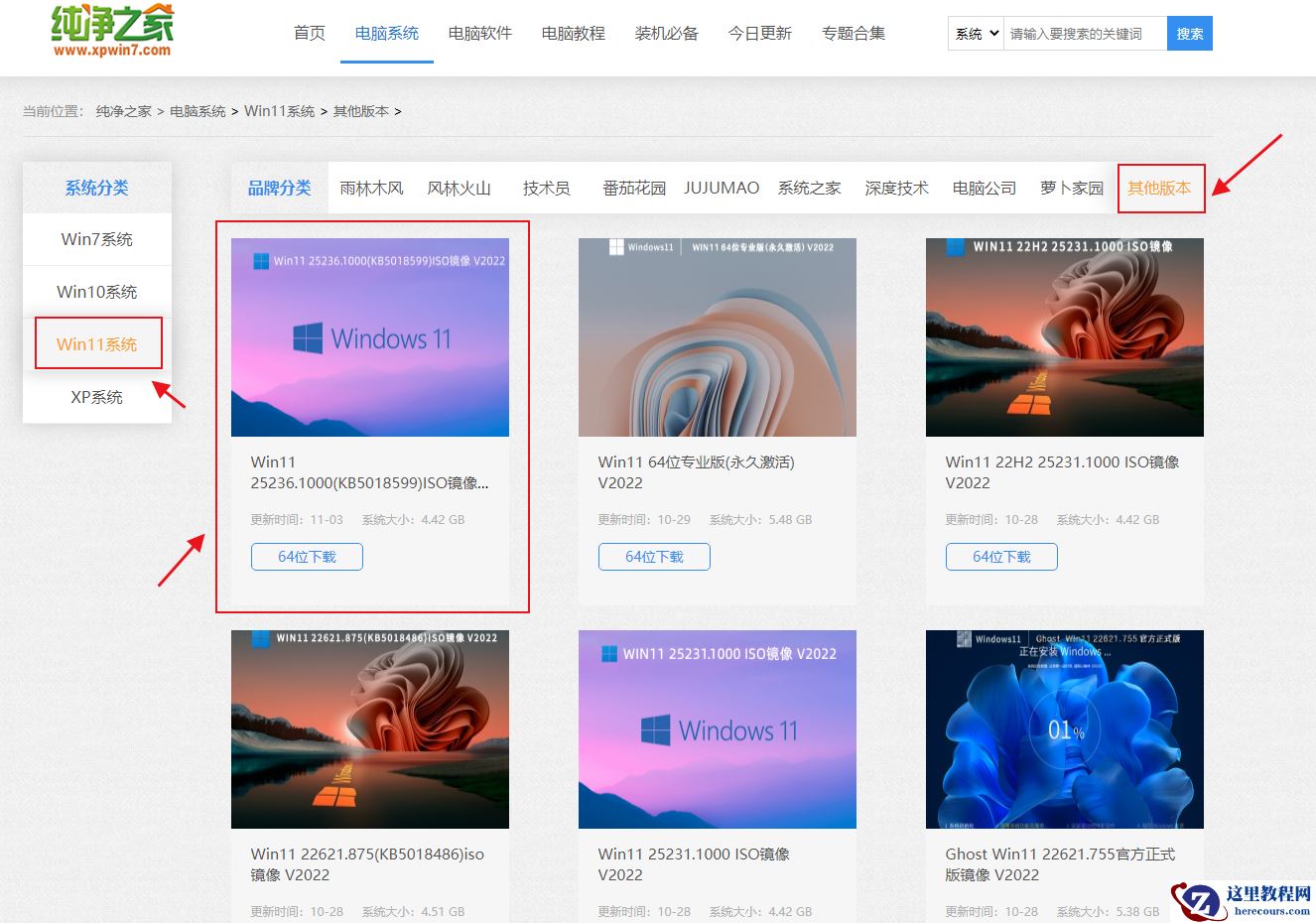Image resolution: width=1316 pixels, height=923 pixels.
Task: Click 电脑系统 in the breadcrumb trail
Action: [x=197, y=111]
